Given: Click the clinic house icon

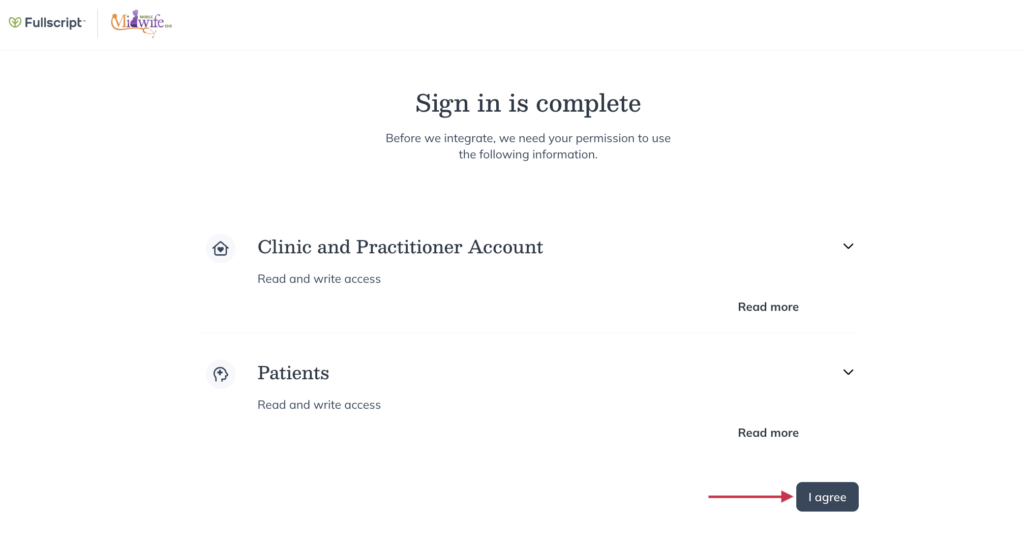Looking at the screenshot, I should (221, 248).
